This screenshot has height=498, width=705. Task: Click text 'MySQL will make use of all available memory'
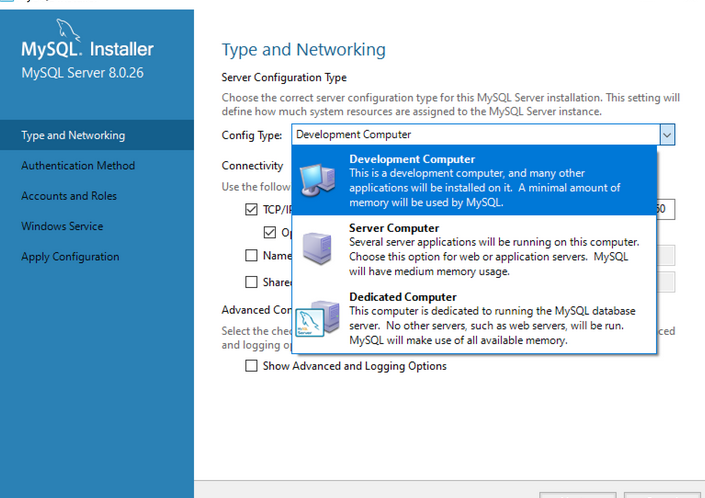tap(458, 340)
